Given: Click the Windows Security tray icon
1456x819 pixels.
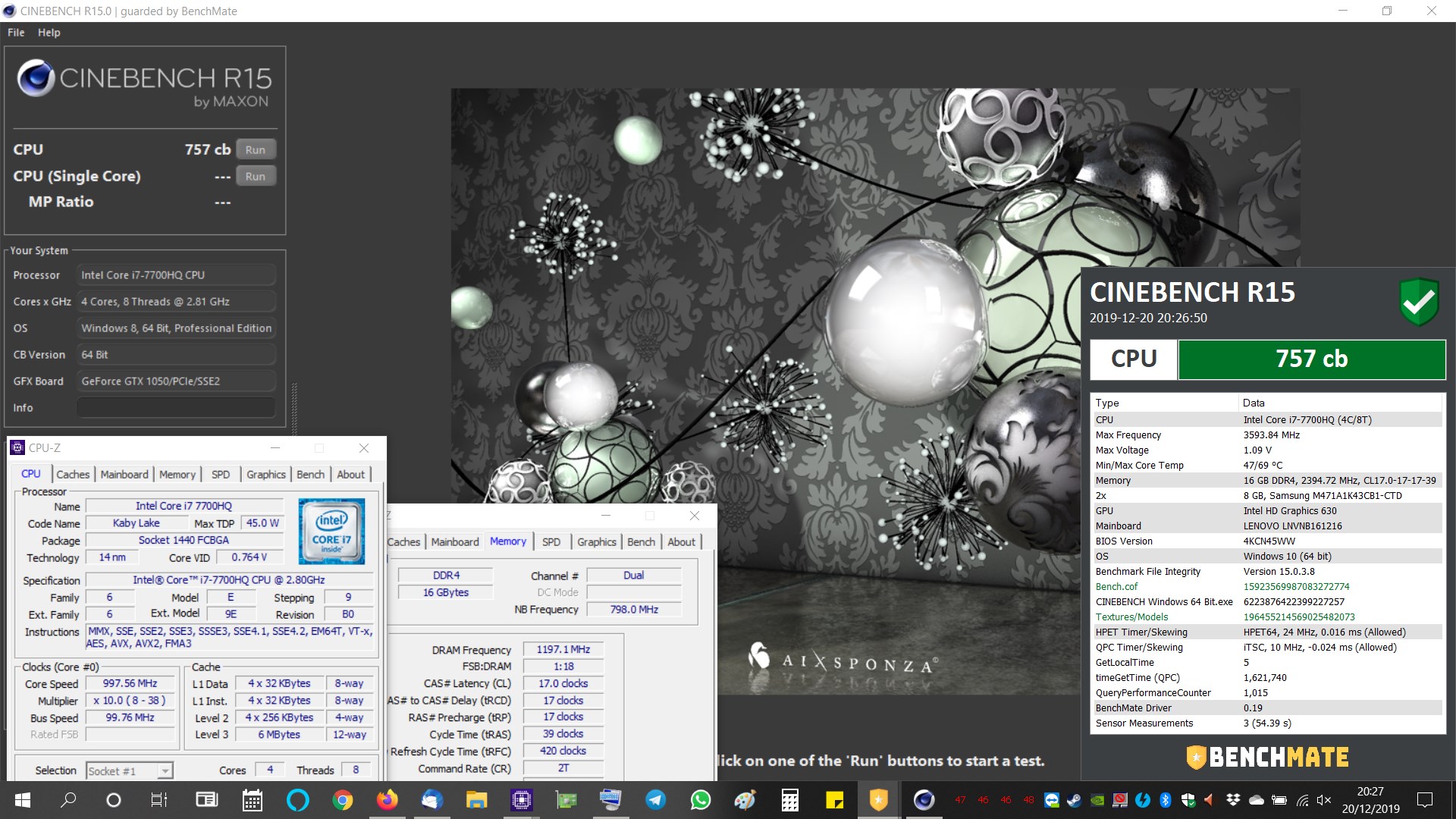Looking at the screenshot, I should coord(1188,800).
